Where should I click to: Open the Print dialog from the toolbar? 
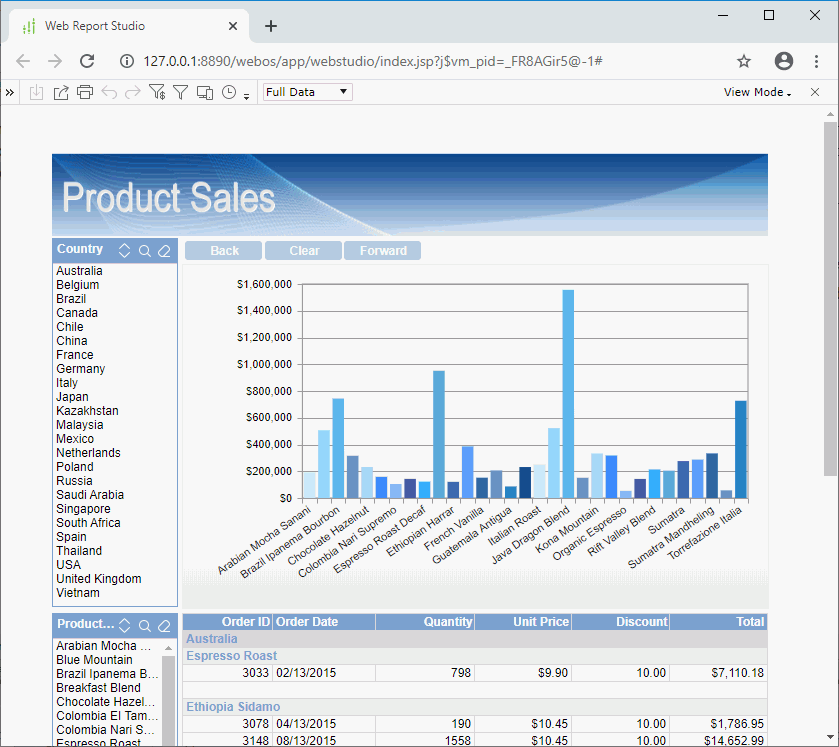tap(85, 92)
